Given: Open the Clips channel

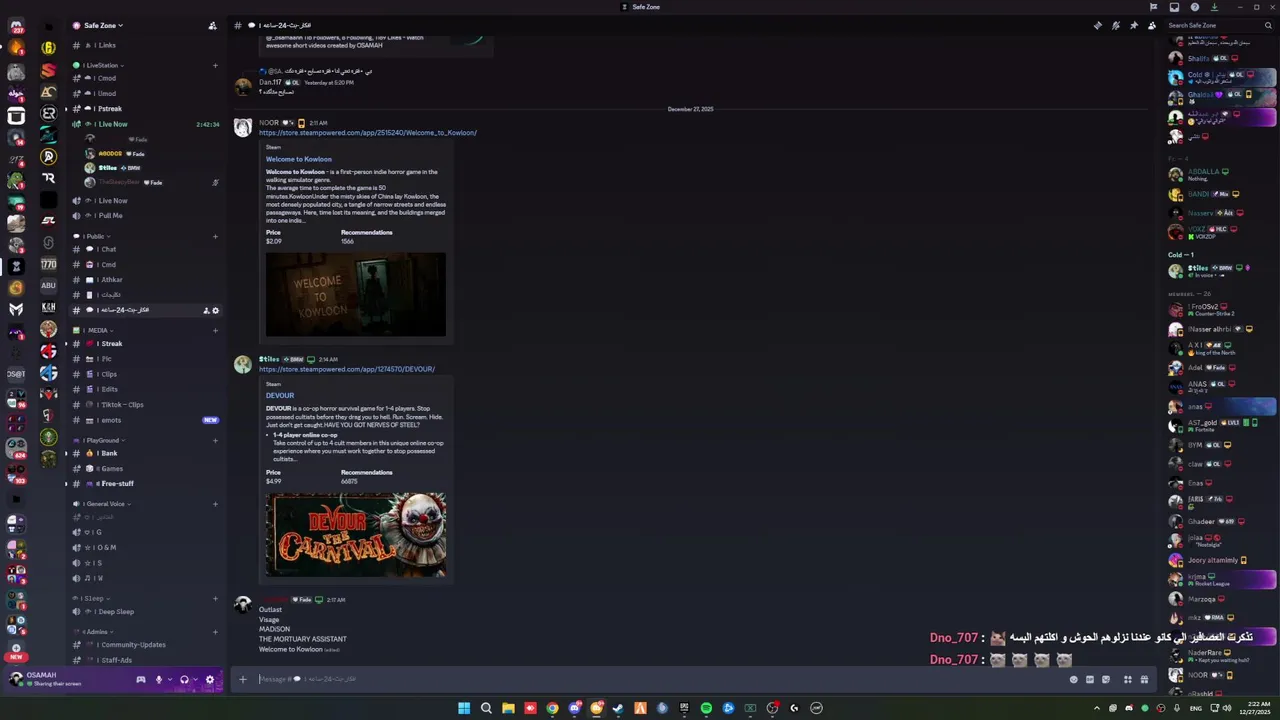Looking at the screenshot, I should [145, 374].
